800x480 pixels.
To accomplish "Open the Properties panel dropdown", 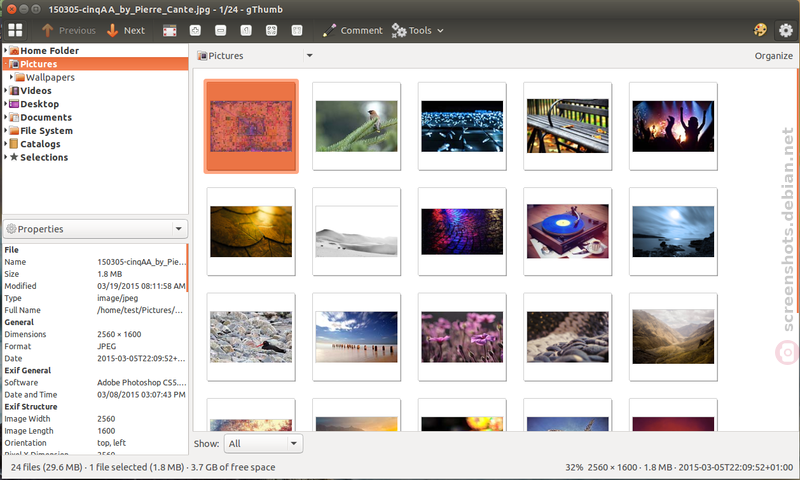I will pyautogui.click(x=95, y=229).
